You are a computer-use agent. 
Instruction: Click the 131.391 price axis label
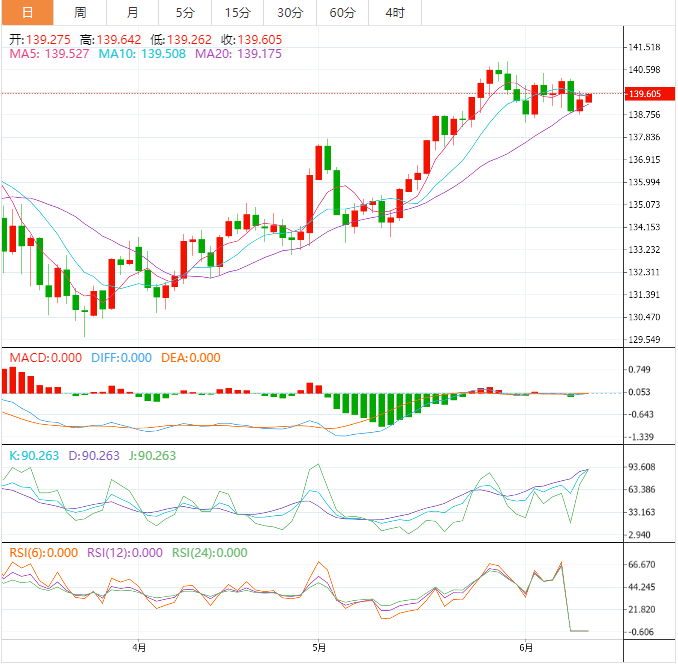(x=644, y=294)
